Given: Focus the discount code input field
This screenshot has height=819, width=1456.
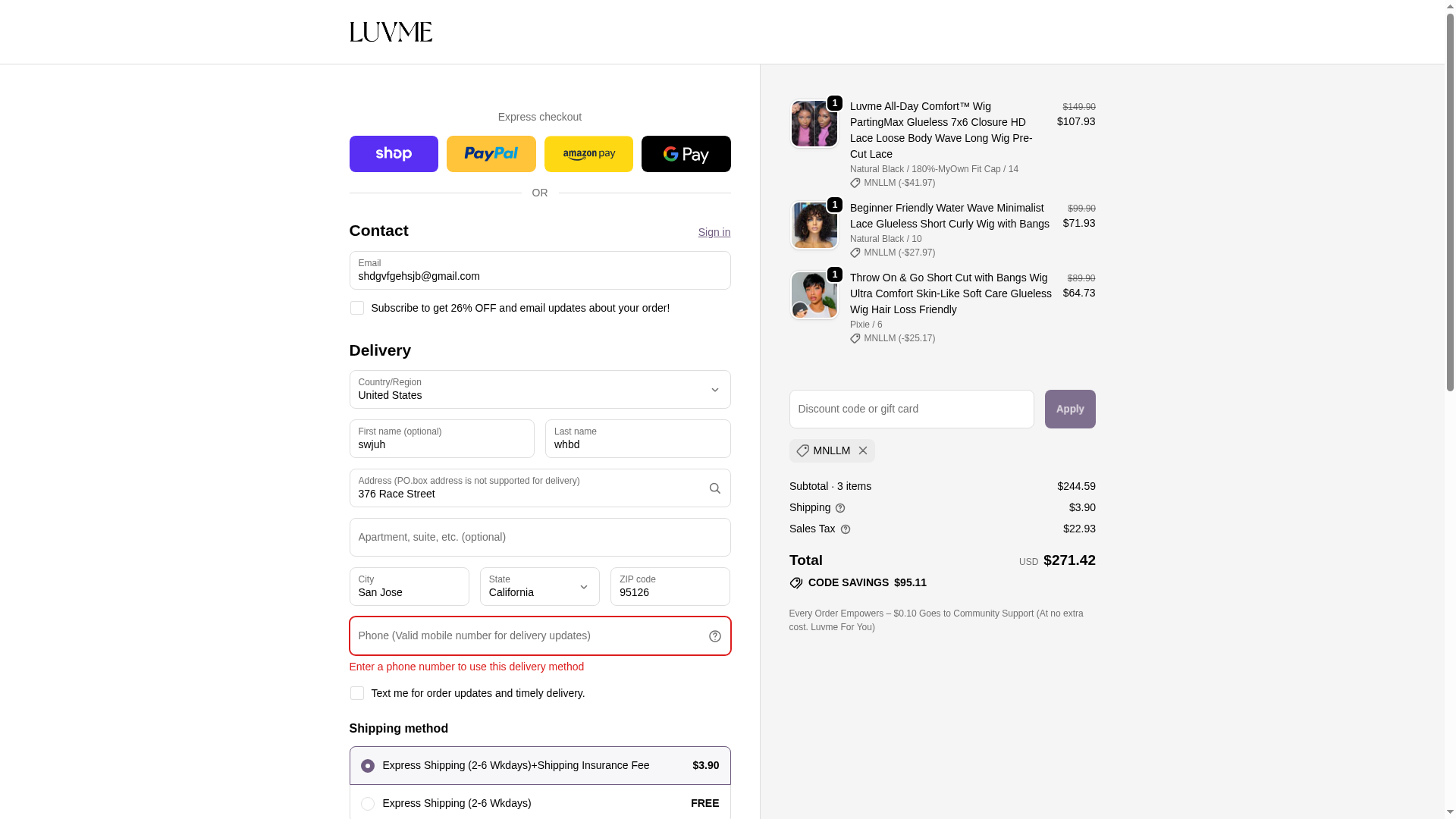Looking at the screenshot, I should pyautogui.click(x=912, y=409).
